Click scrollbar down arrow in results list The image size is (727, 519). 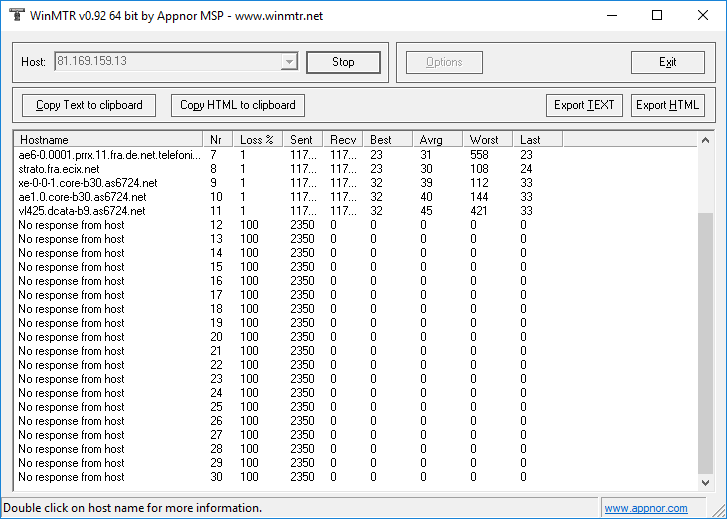[705, 484]
